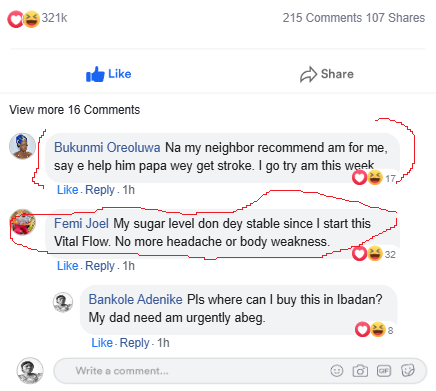Open the GIF picker icon
Image resolution: width=436 pixels, height=391 pixels.
[384, 371]
